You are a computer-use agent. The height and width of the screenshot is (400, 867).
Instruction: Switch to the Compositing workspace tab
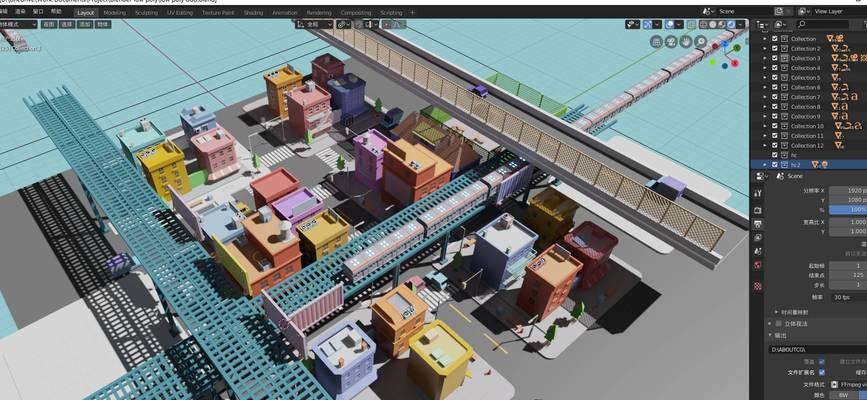(x=356, y=13)
